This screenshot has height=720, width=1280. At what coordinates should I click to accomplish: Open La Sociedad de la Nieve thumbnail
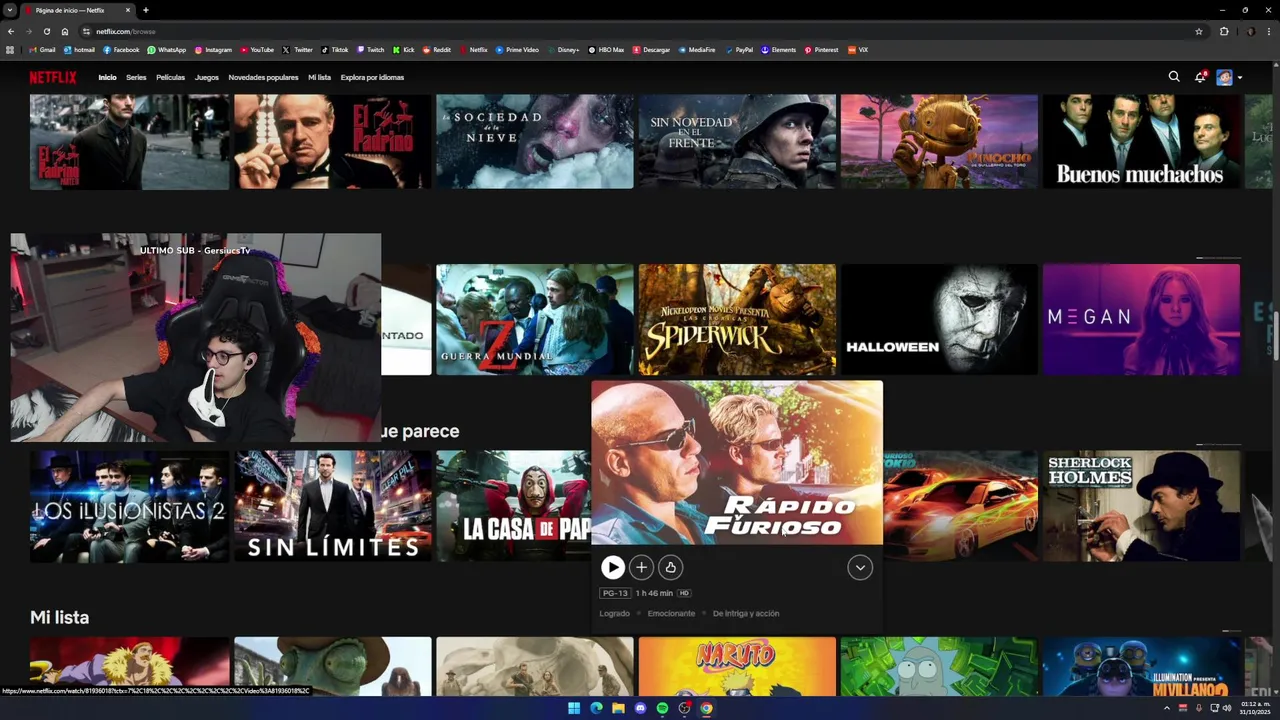[x=535, y=141]
